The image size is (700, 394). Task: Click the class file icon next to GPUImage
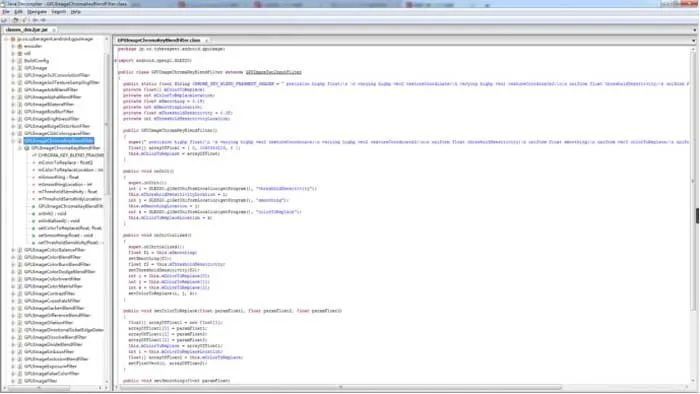[x=20, y=68]
